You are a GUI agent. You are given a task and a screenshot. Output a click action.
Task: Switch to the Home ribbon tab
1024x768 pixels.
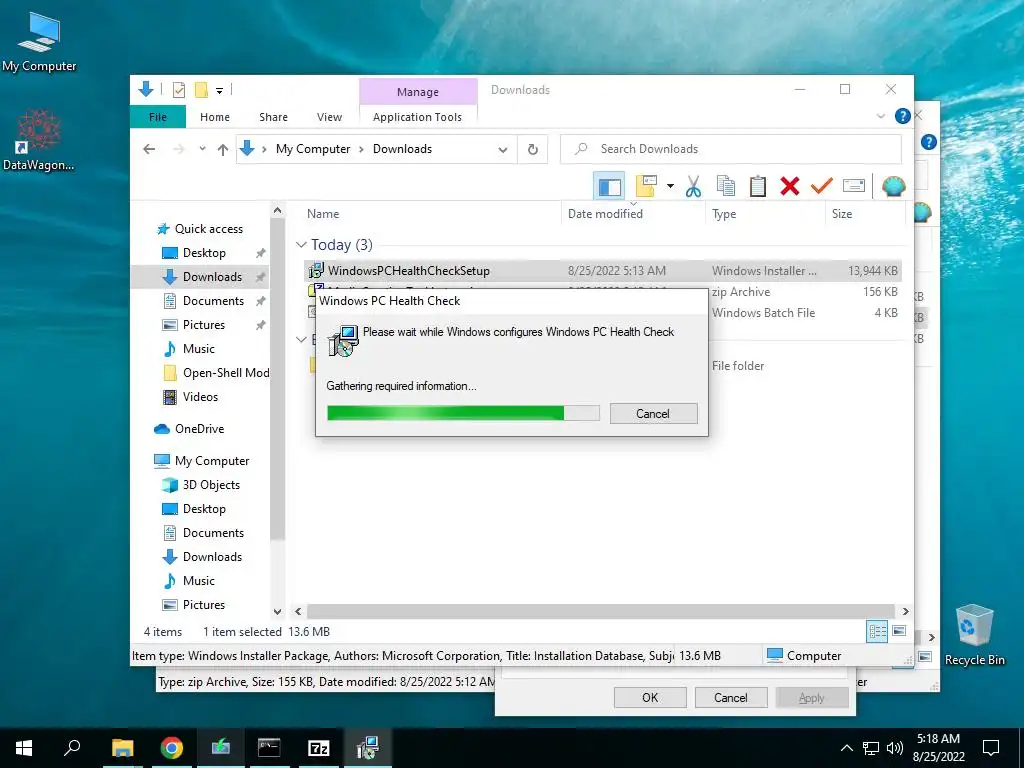[215, 117]
